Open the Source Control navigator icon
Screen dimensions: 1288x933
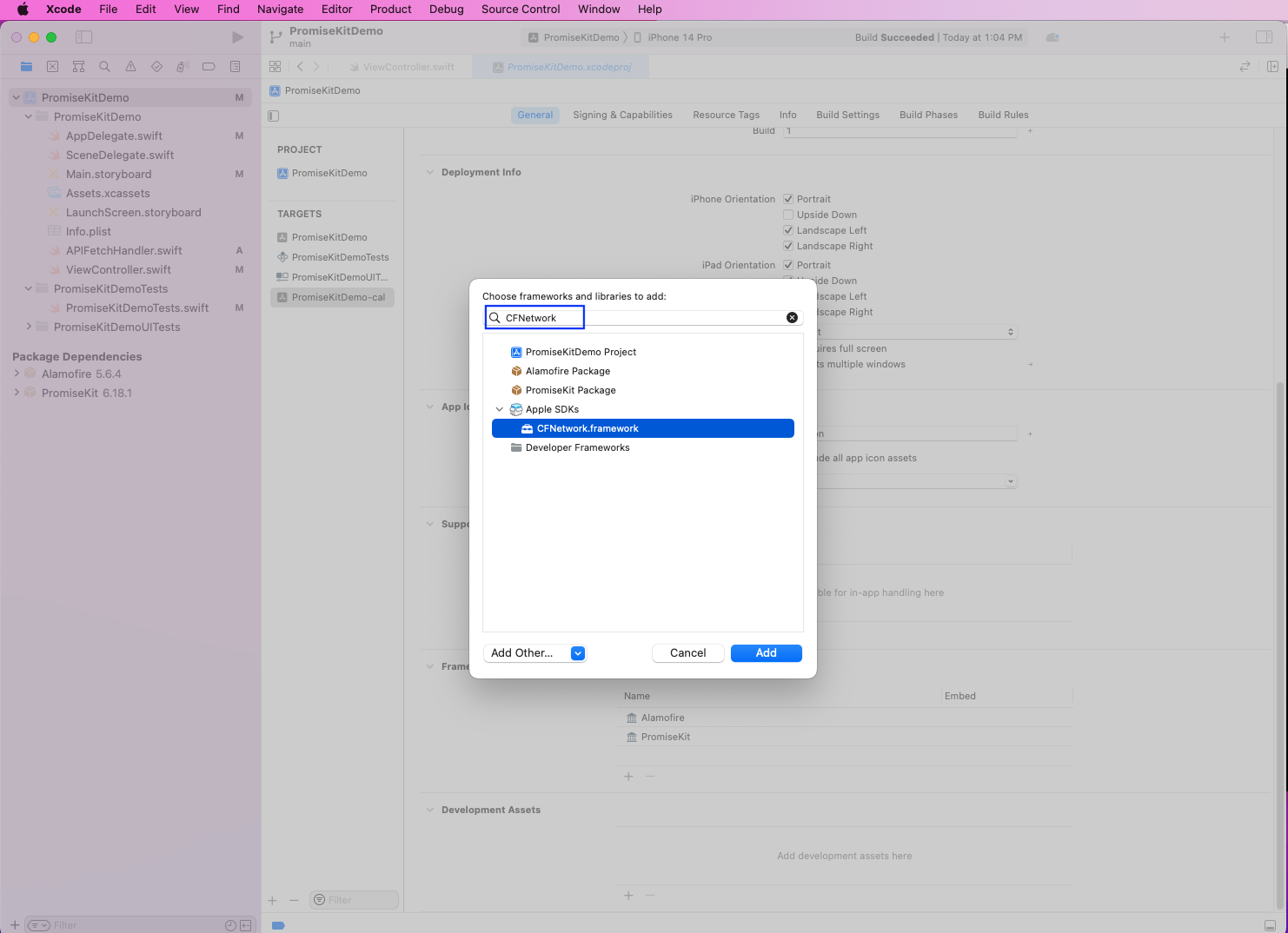coord(52,67)
